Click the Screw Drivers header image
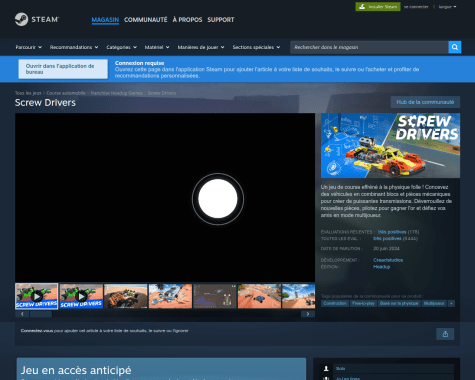Screen dimensions: 475x380 [390, 145]
